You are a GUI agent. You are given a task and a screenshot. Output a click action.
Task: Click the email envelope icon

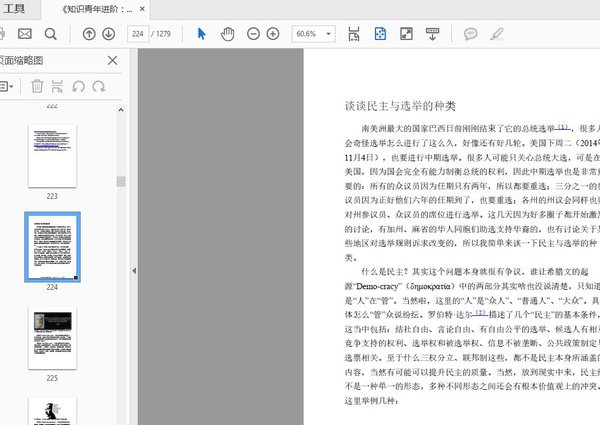[25, 34]
